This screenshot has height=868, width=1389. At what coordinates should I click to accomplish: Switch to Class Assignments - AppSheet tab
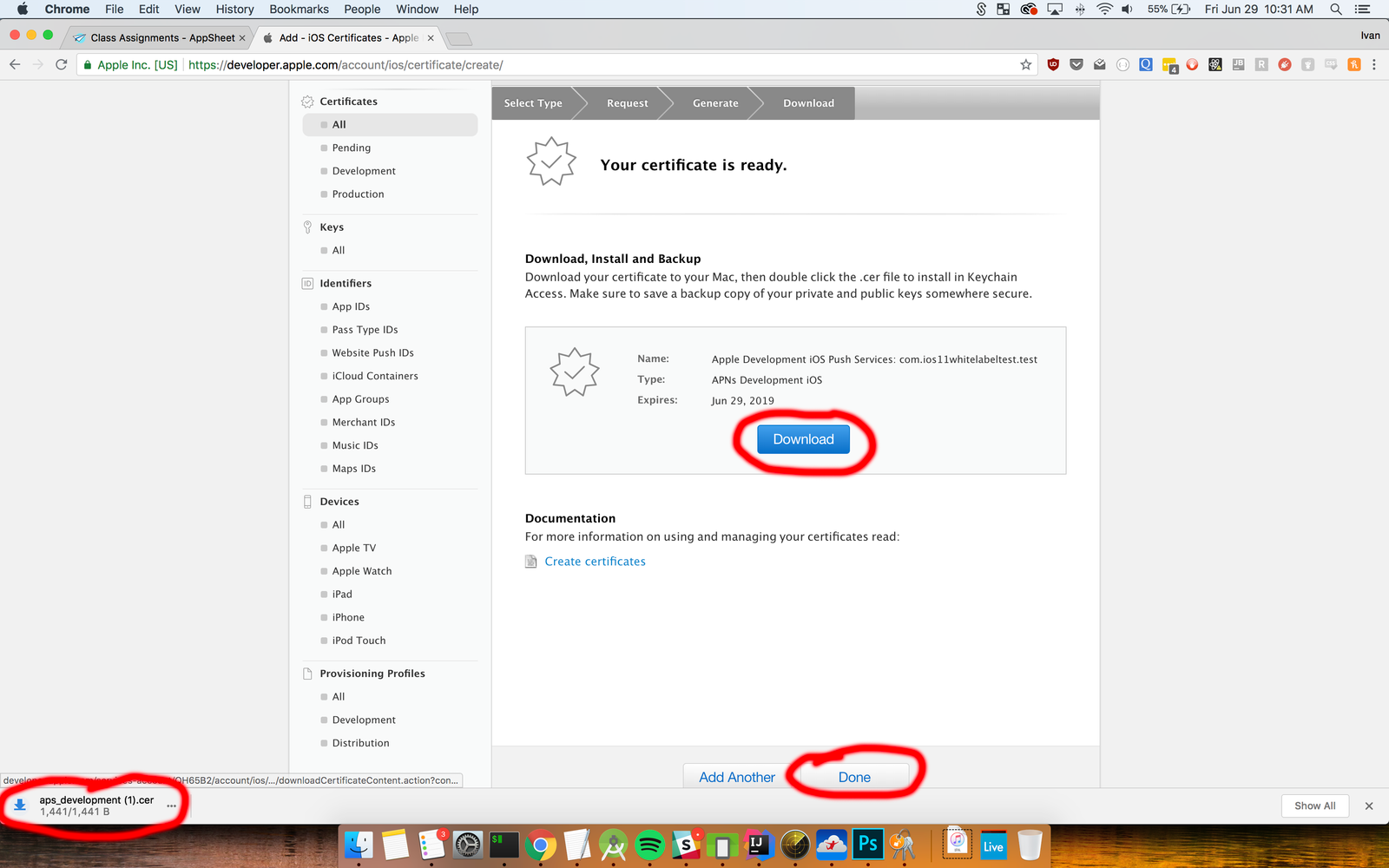point(162,37)
